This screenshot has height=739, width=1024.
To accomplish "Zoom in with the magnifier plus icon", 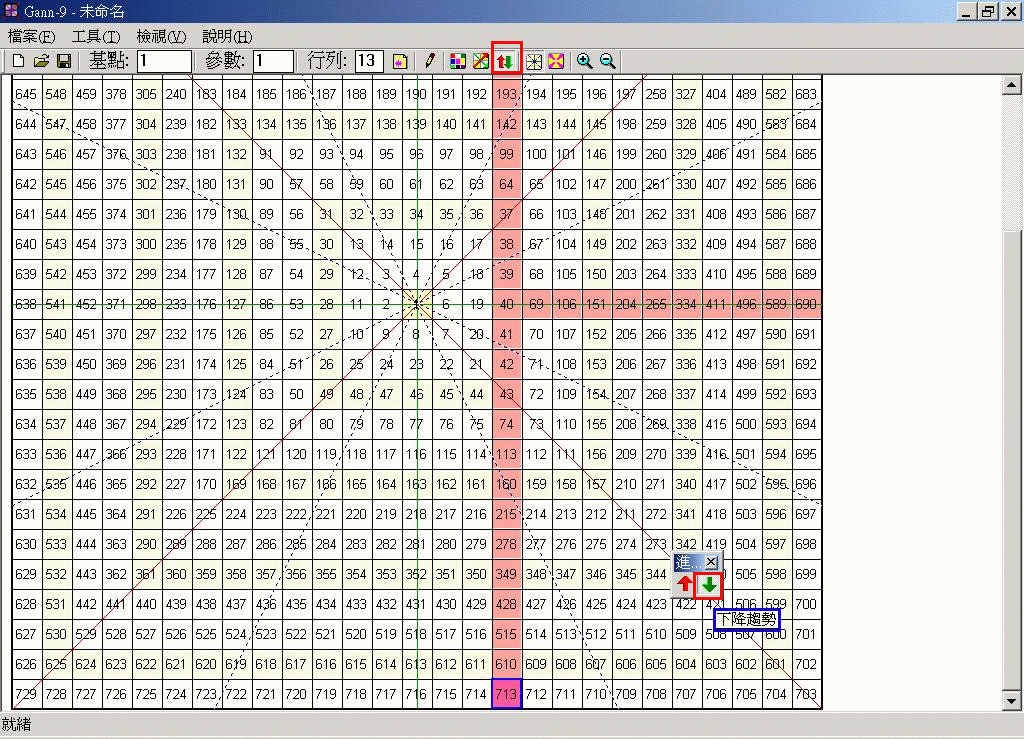I will 584,61.
